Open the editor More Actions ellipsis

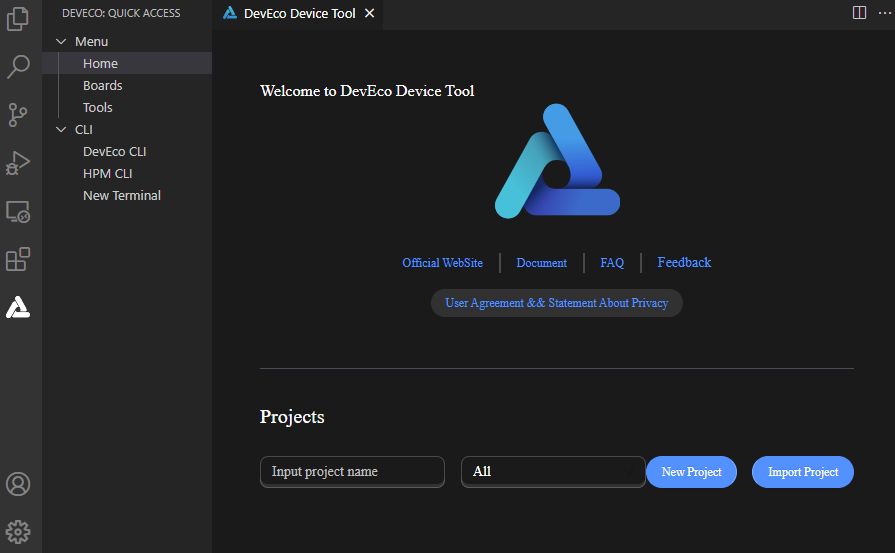883,13
